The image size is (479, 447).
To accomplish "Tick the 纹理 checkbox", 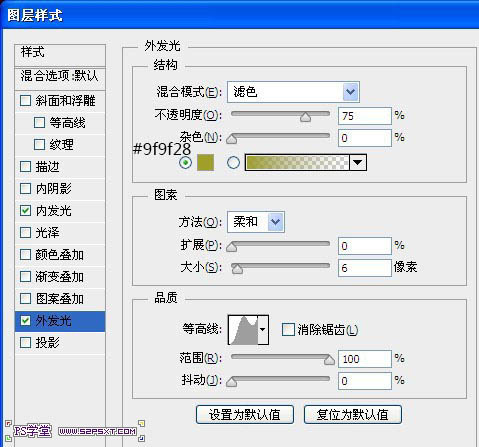I will pos(39,145).
